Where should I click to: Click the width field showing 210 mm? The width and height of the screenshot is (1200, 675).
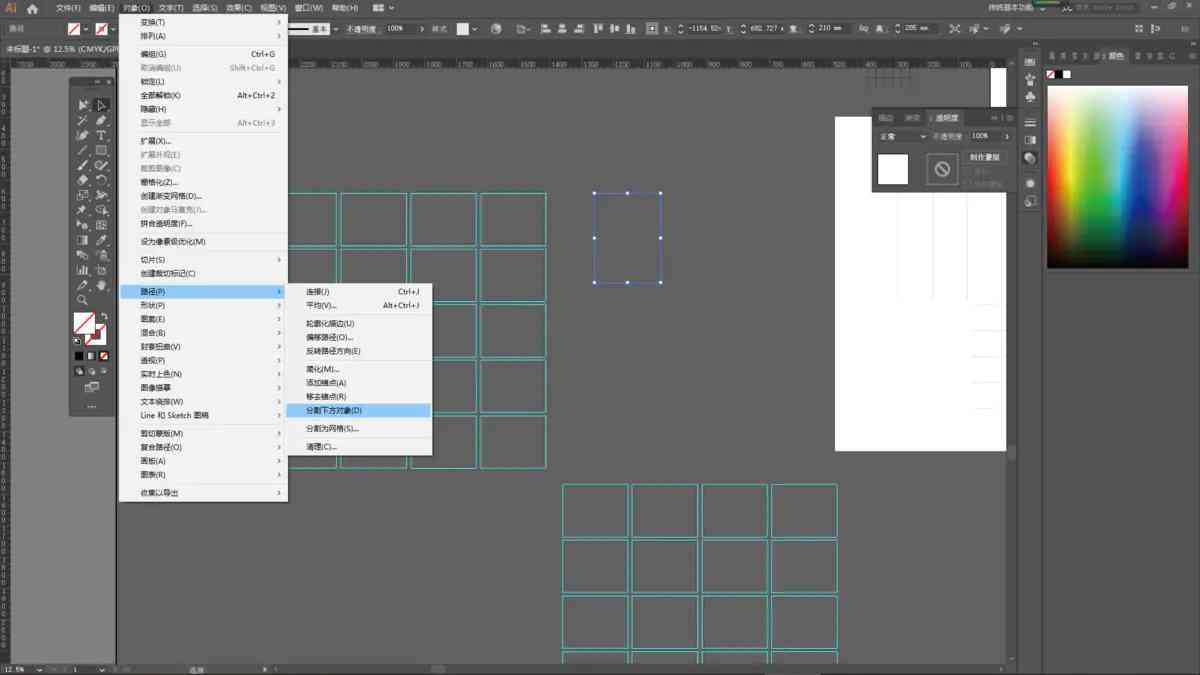830,29
